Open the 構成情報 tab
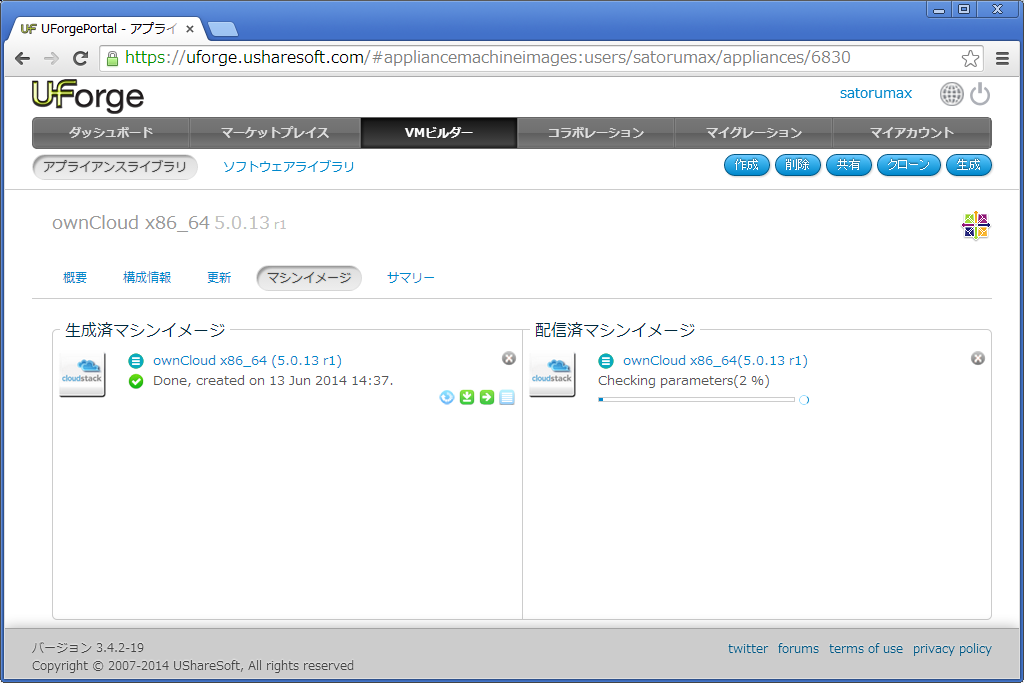The height and width of the screenshot is (683, 1024). [x=147, y=278]
